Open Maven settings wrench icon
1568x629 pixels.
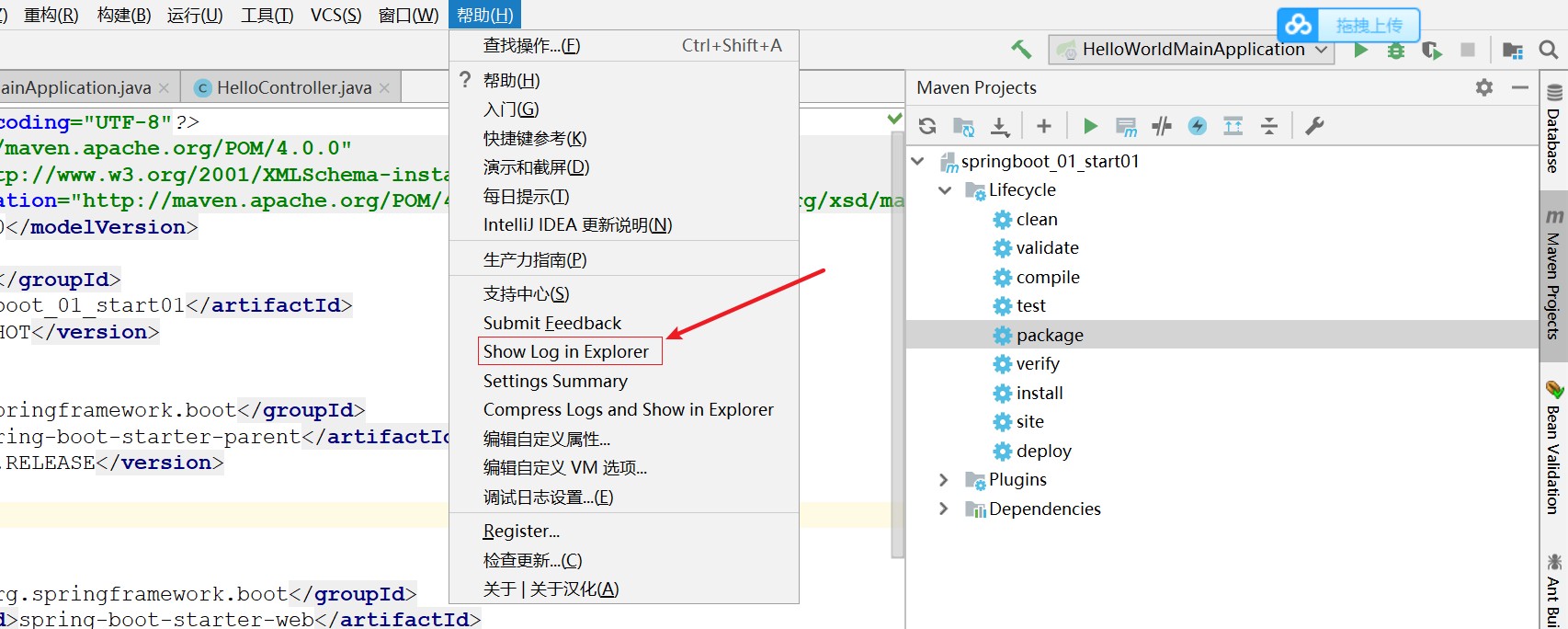point(1314,126)
